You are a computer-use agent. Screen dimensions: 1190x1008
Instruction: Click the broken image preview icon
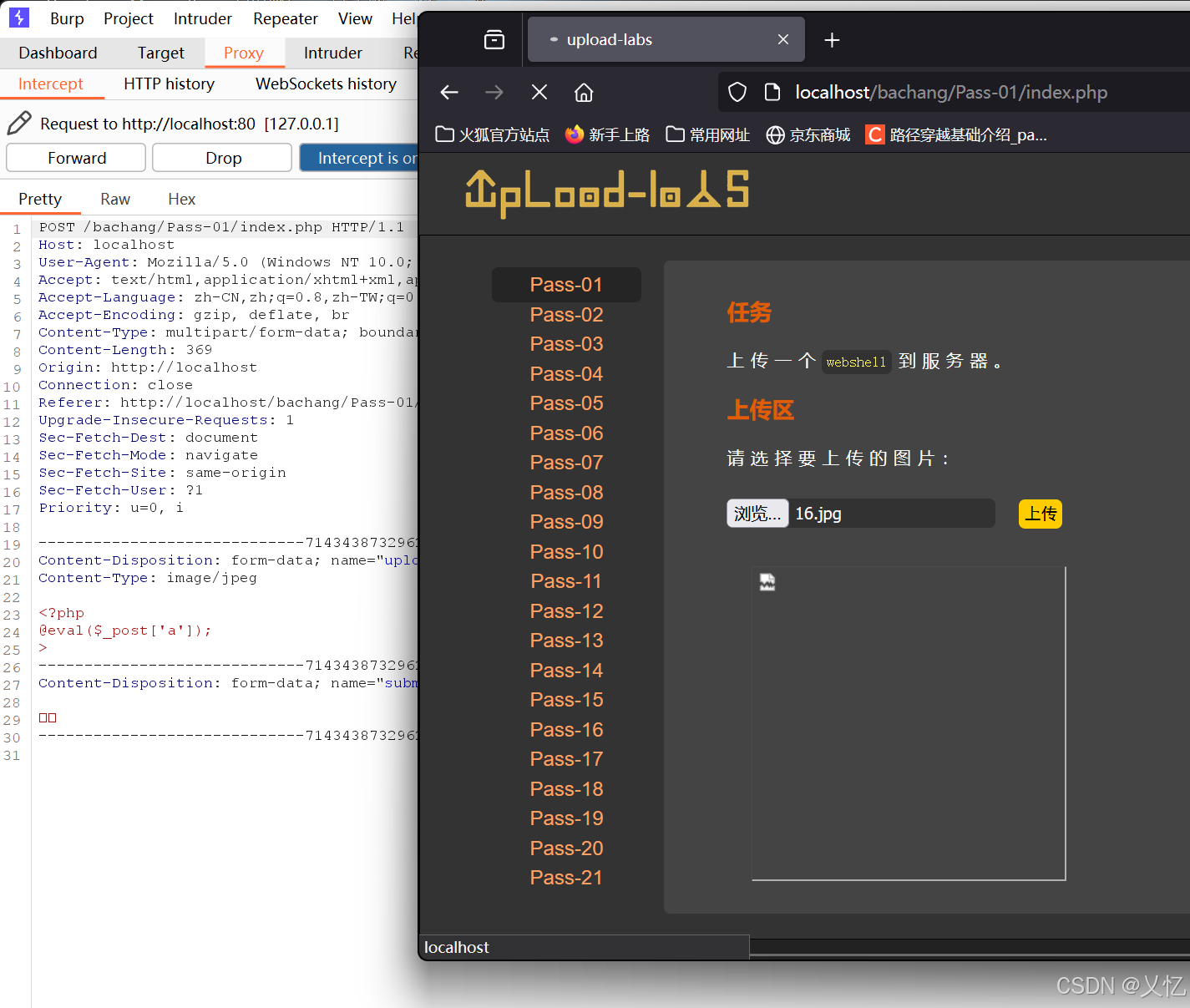pyautogui.click(x=767, y=582)
